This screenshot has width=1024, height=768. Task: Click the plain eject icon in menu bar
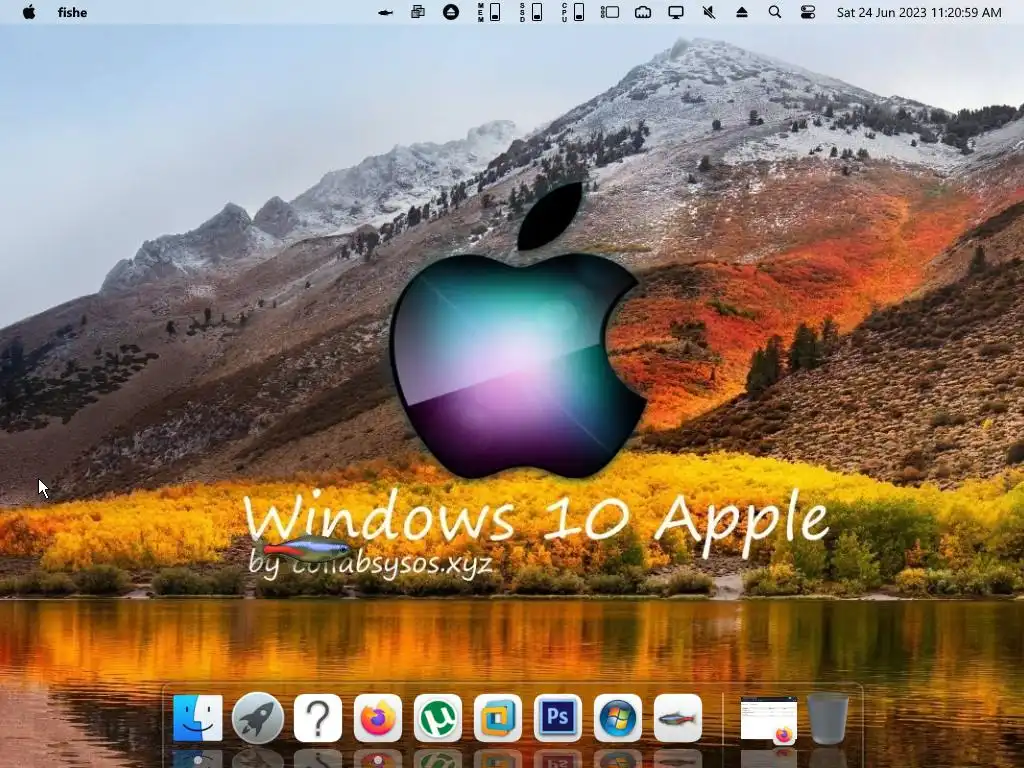tap(742, 12)
